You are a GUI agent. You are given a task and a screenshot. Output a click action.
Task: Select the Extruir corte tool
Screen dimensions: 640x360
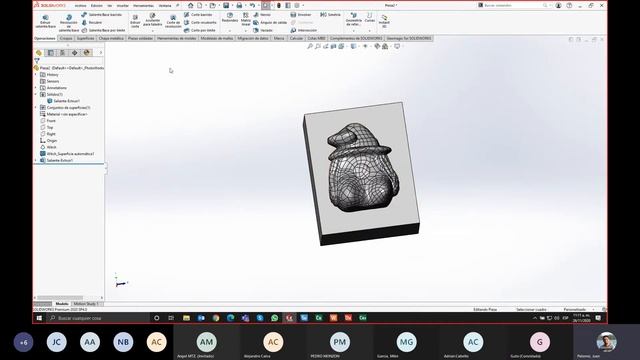pyautogui.click(x=135, y=21)
